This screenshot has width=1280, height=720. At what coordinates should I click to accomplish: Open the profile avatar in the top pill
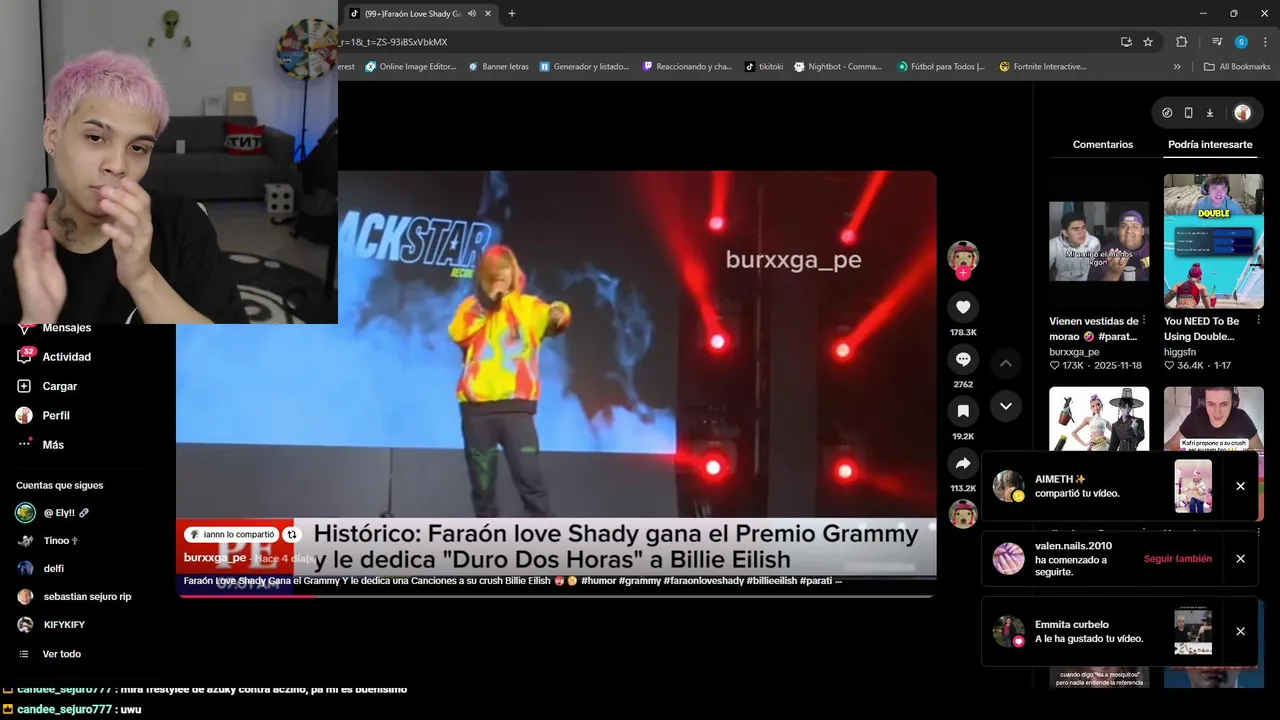[1242, 113]
